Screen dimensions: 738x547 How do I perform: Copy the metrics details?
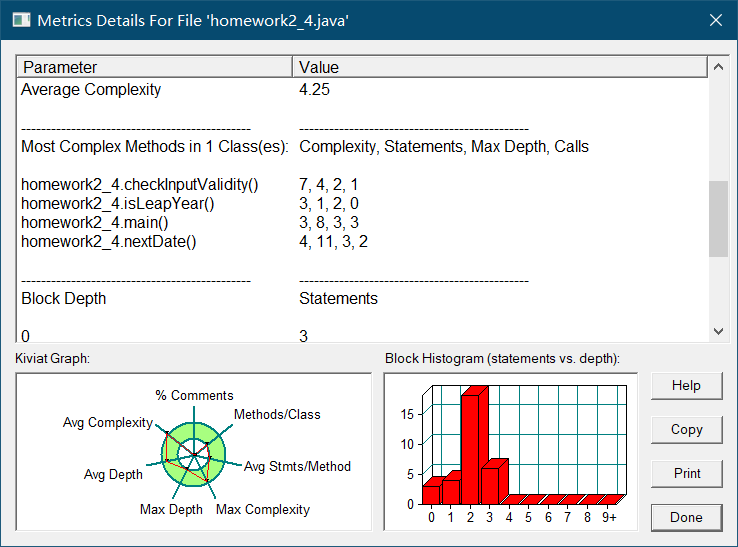point(686,430)
